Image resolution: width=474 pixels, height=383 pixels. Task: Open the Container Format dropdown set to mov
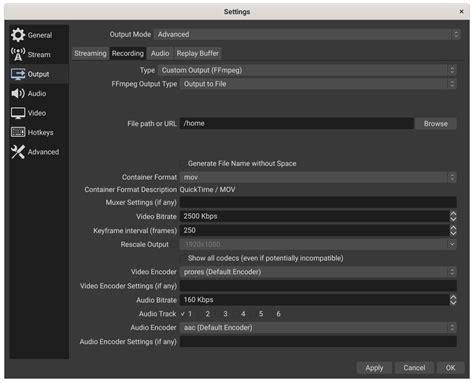[x=318, y=177]
